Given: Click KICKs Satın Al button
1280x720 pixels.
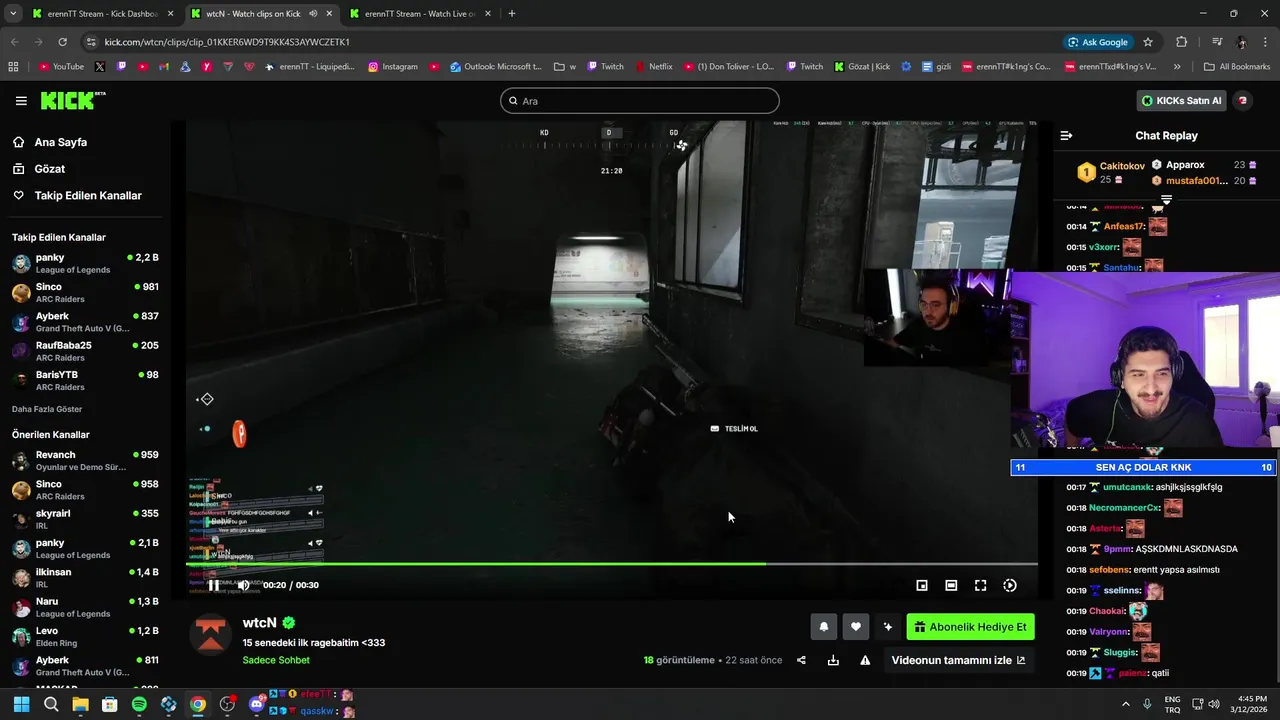Looking at the screenshot, I should point(1182,101).
